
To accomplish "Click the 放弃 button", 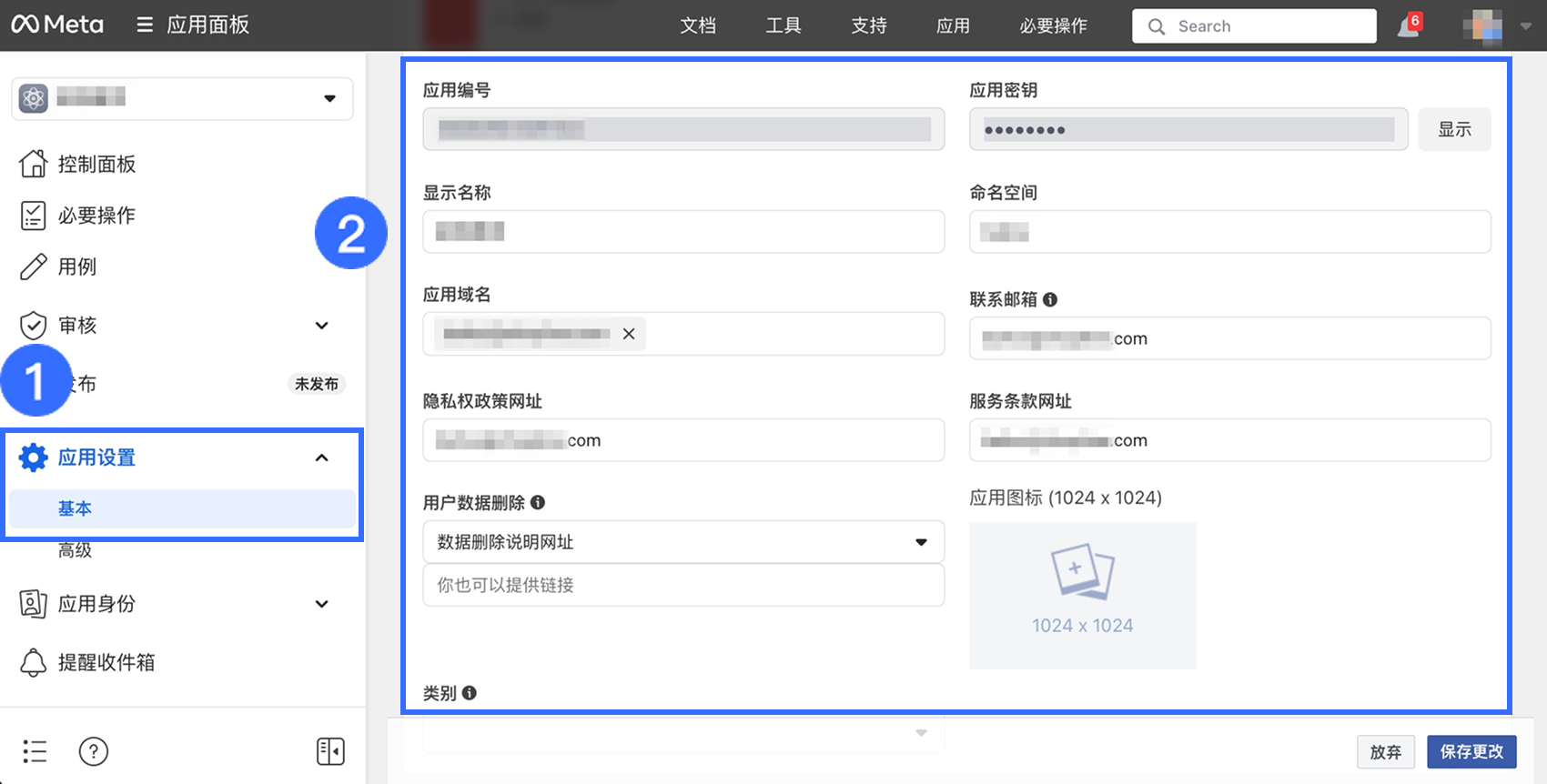I will click(1386, 751).
